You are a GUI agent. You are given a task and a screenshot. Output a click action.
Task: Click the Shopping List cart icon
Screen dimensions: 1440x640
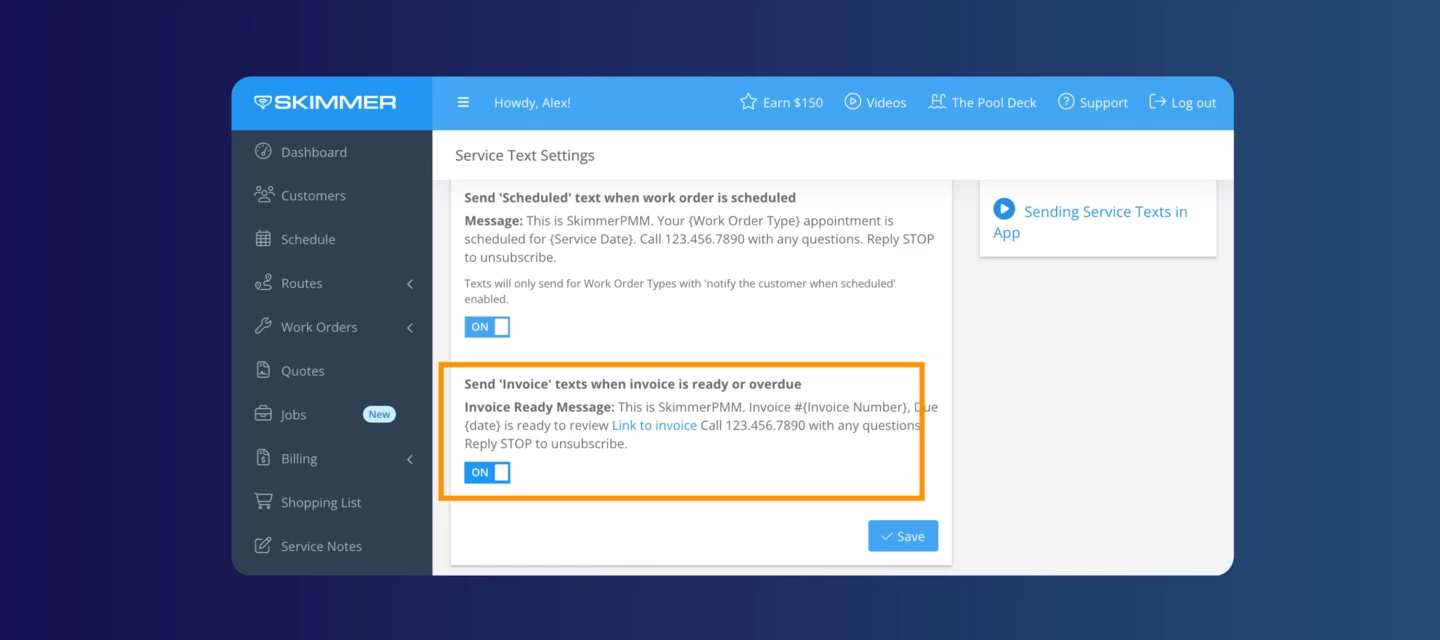click(263, 501)
